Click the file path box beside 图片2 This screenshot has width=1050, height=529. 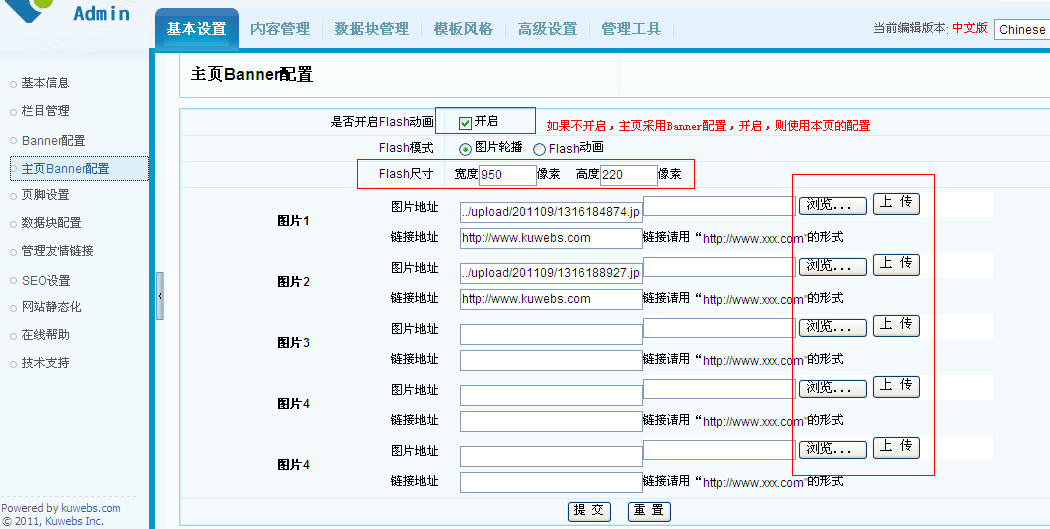coord(720,267)
